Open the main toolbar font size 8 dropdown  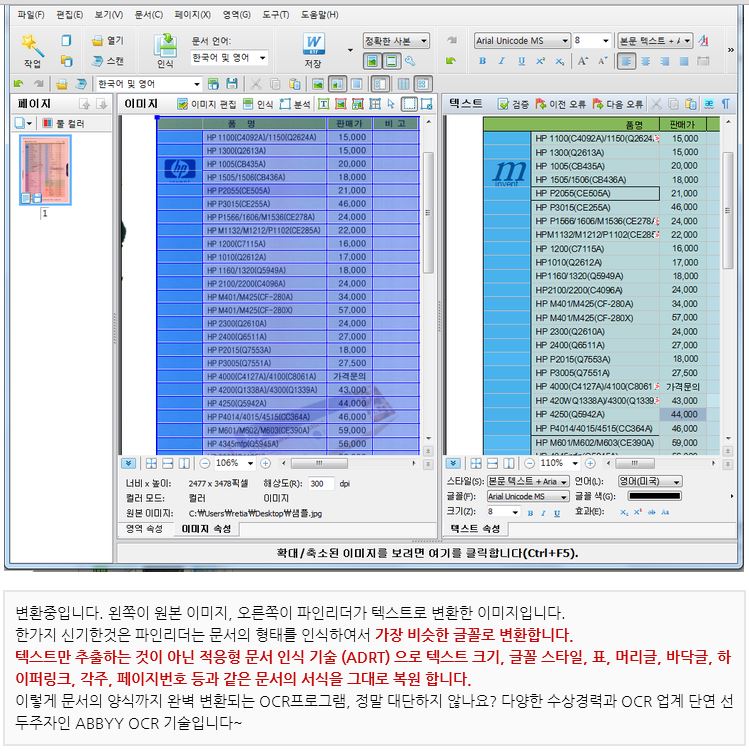coord(606,41)
